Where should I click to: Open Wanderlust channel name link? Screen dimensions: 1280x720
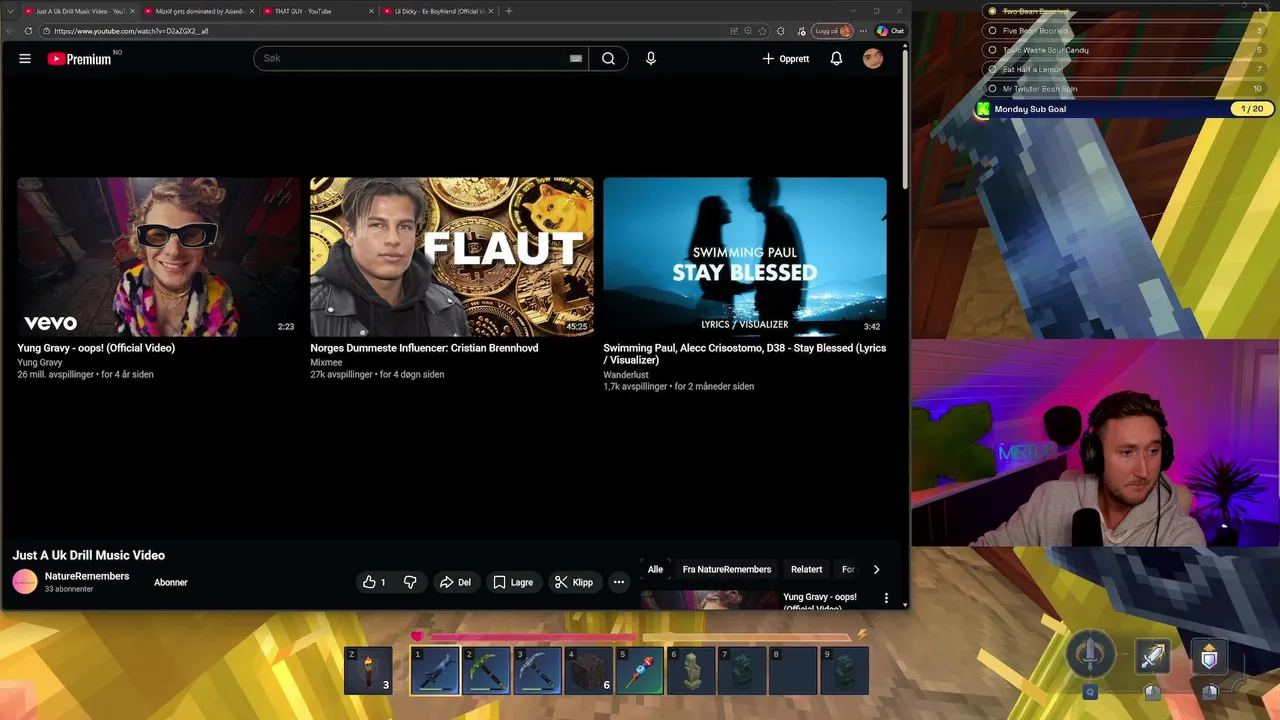625,375
